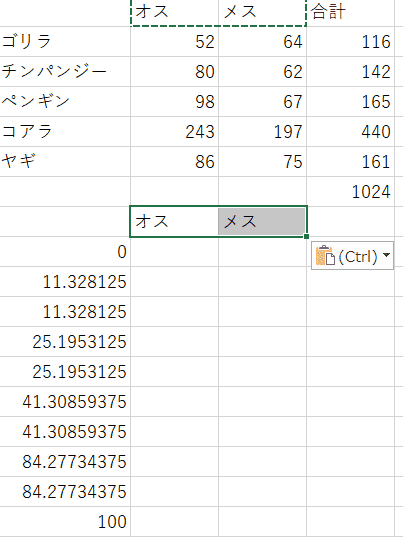Select cell with value 440
Image resolution: width=403 pixels, height=537 pixels.
click(x=350, y=132)
